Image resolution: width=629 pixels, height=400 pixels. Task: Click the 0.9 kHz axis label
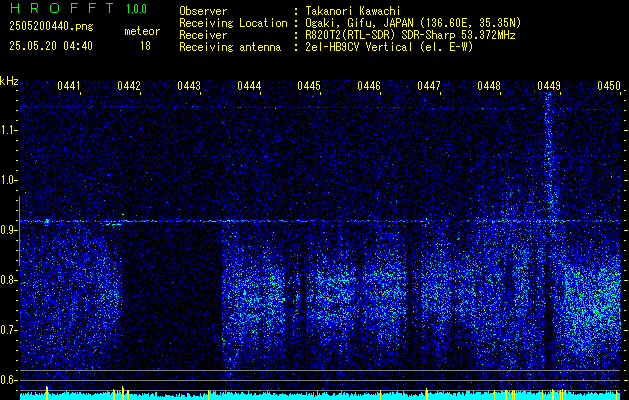(8, 230)
